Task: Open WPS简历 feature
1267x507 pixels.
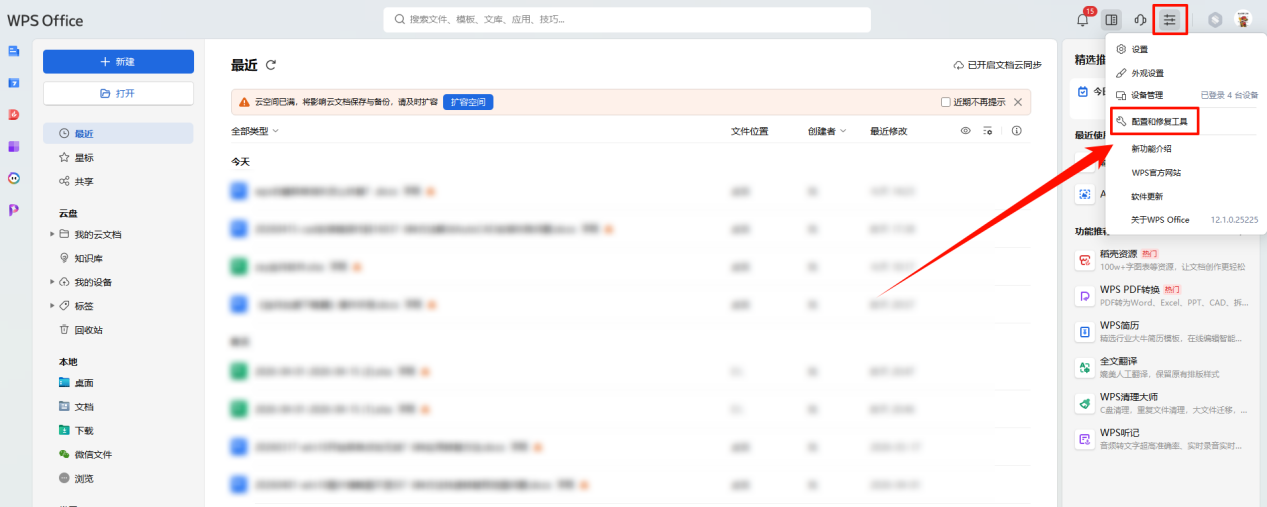Action: tap(1161, 331)
